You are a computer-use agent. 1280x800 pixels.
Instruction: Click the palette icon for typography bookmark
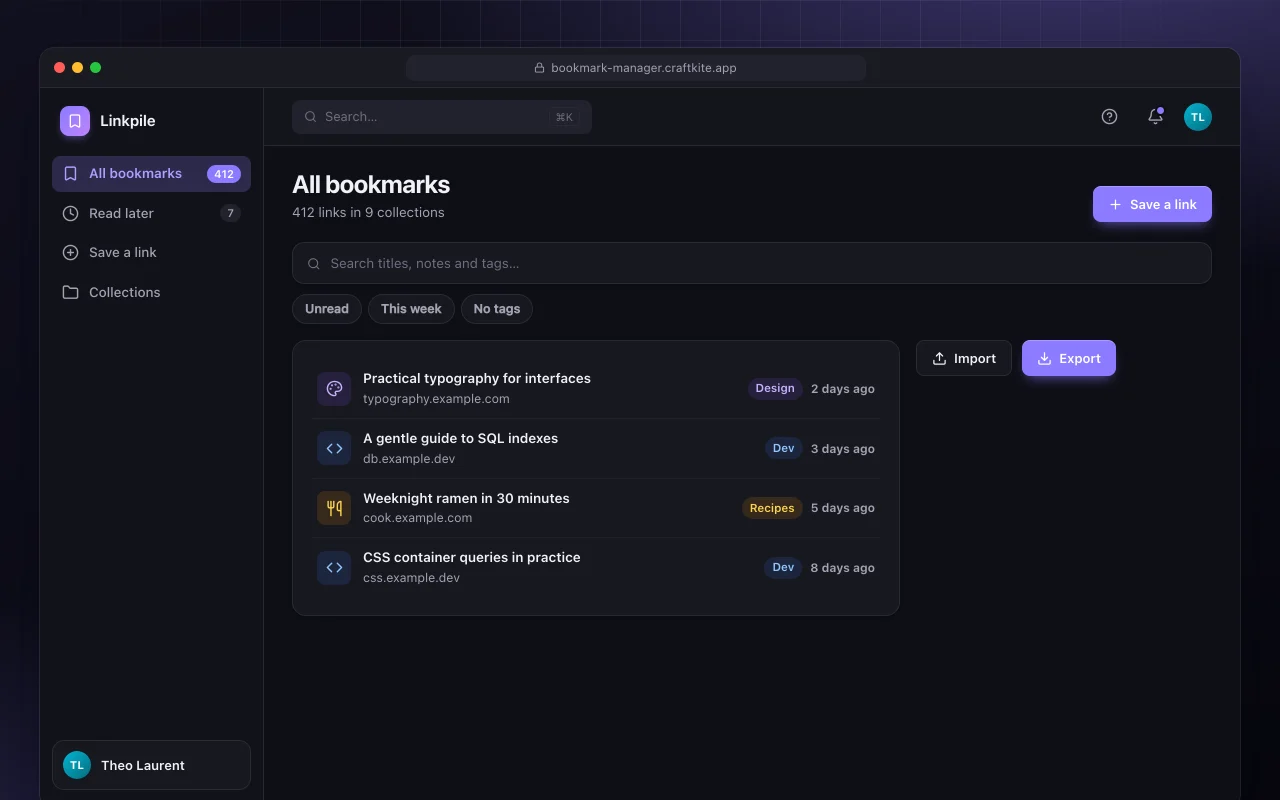click(x=334, y=389)
